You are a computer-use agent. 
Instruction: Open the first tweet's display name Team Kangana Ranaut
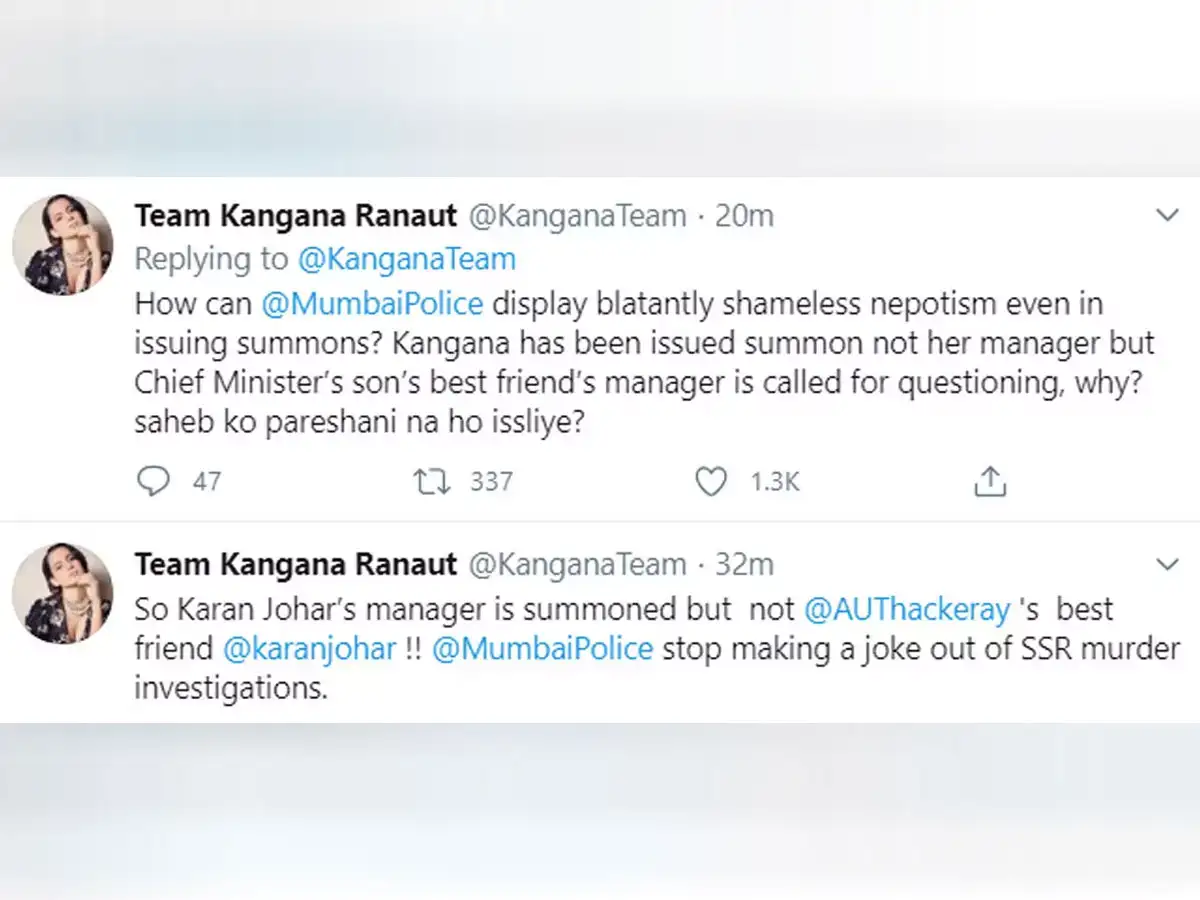point(296,215)
